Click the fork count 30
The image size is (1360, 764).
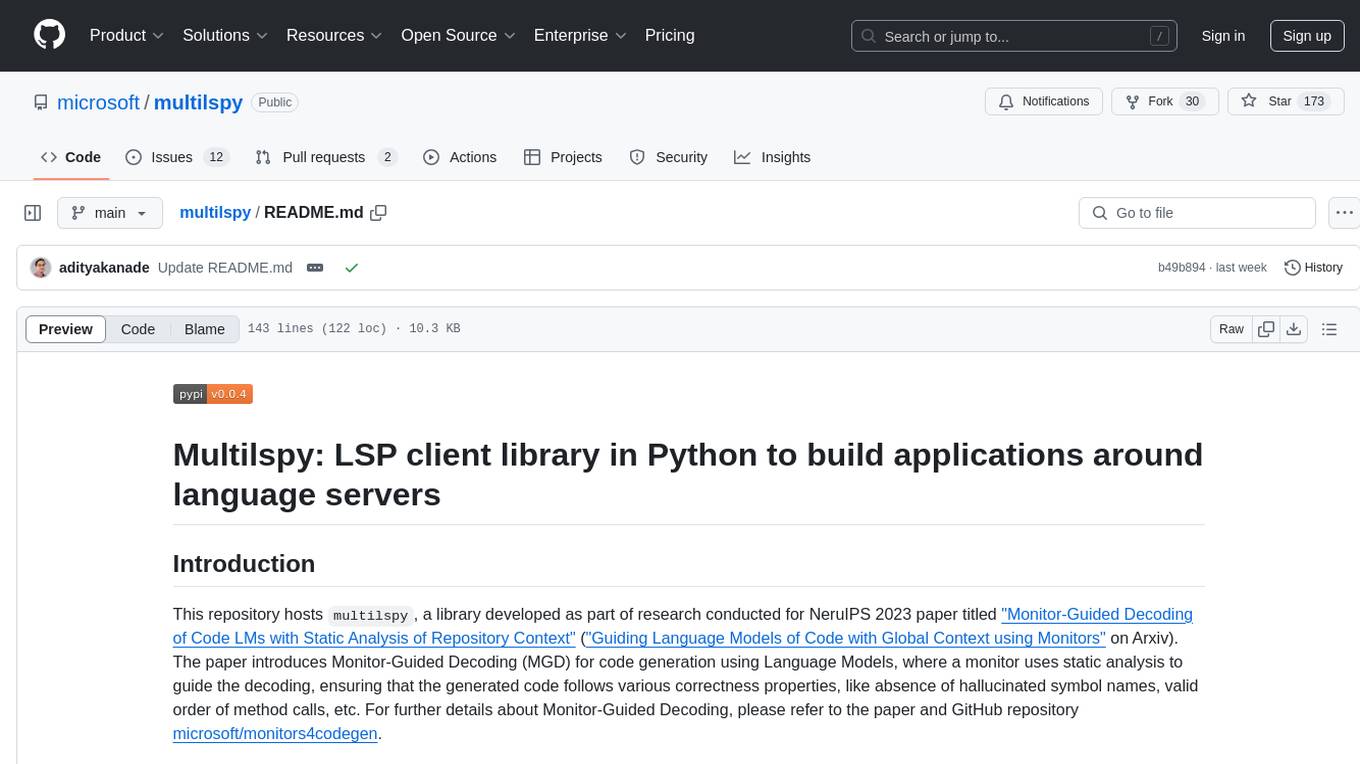pos(1191,101)
